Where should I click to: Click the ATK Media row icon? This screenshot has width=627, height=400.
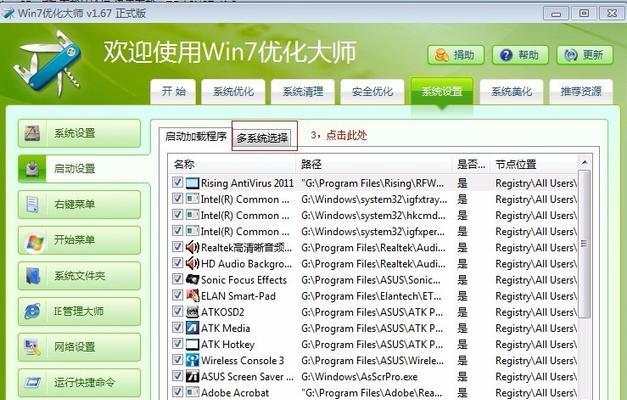coord(192,328)
